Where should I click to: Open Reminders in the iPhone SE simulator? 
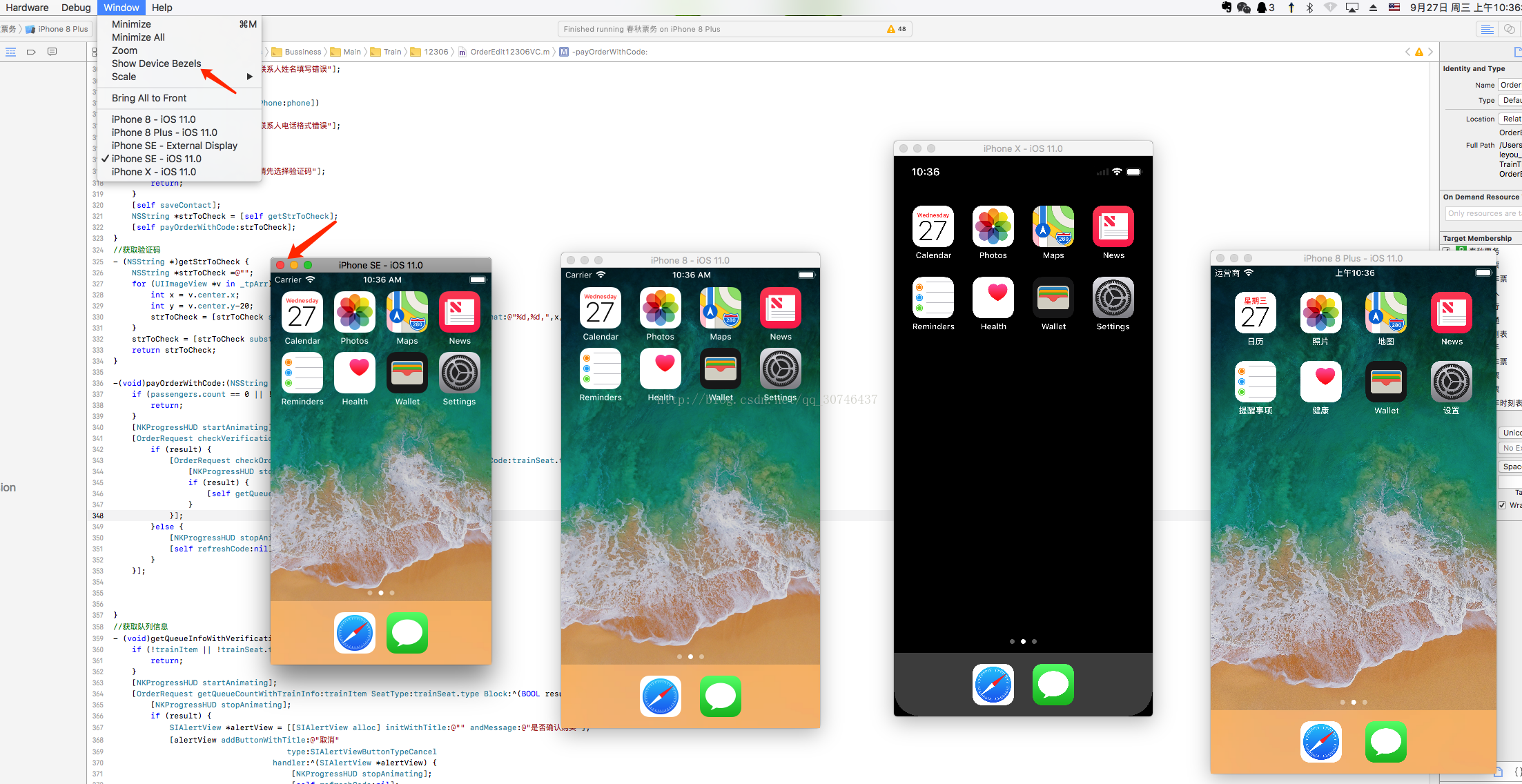coord(302,373)
